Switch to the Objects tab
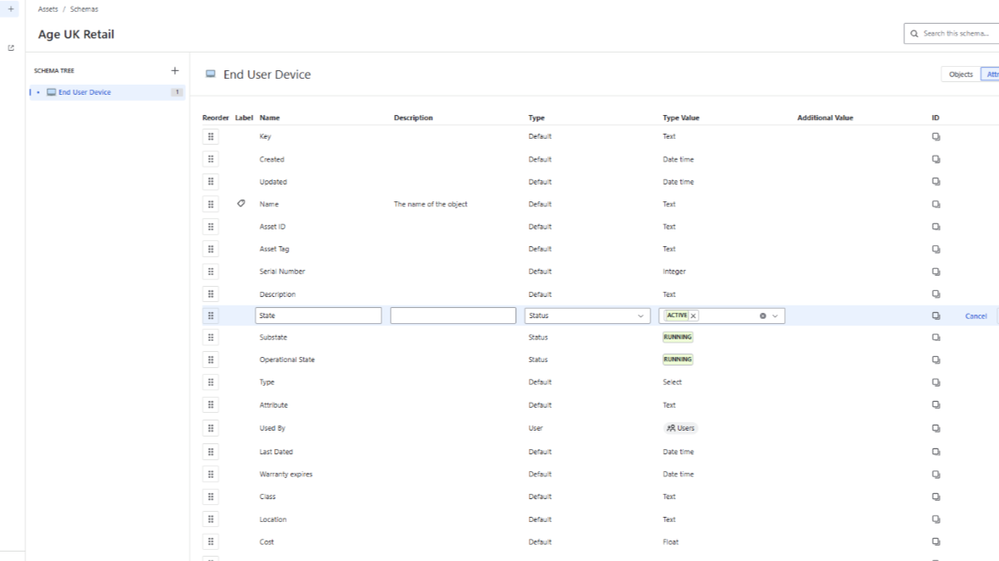999x561 pixels. 961,75
